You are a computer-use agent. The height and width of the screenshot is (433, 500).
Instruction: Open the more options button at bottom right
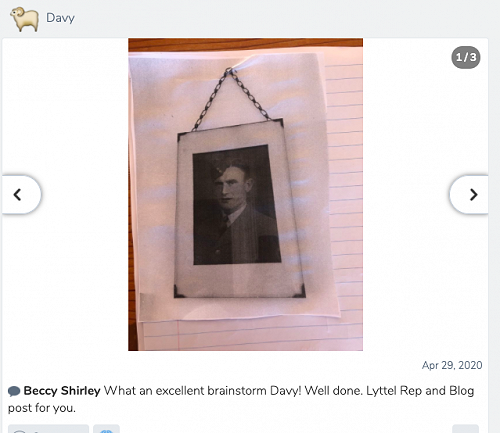(465, 429)
